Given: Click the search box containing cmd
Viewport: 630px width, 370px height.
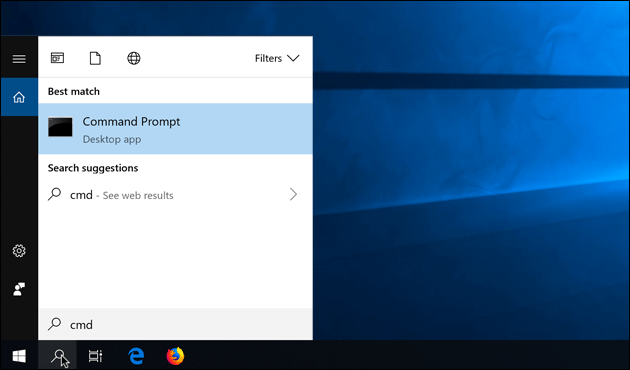Looking at the screenshot, I should [x=175, y=324].
